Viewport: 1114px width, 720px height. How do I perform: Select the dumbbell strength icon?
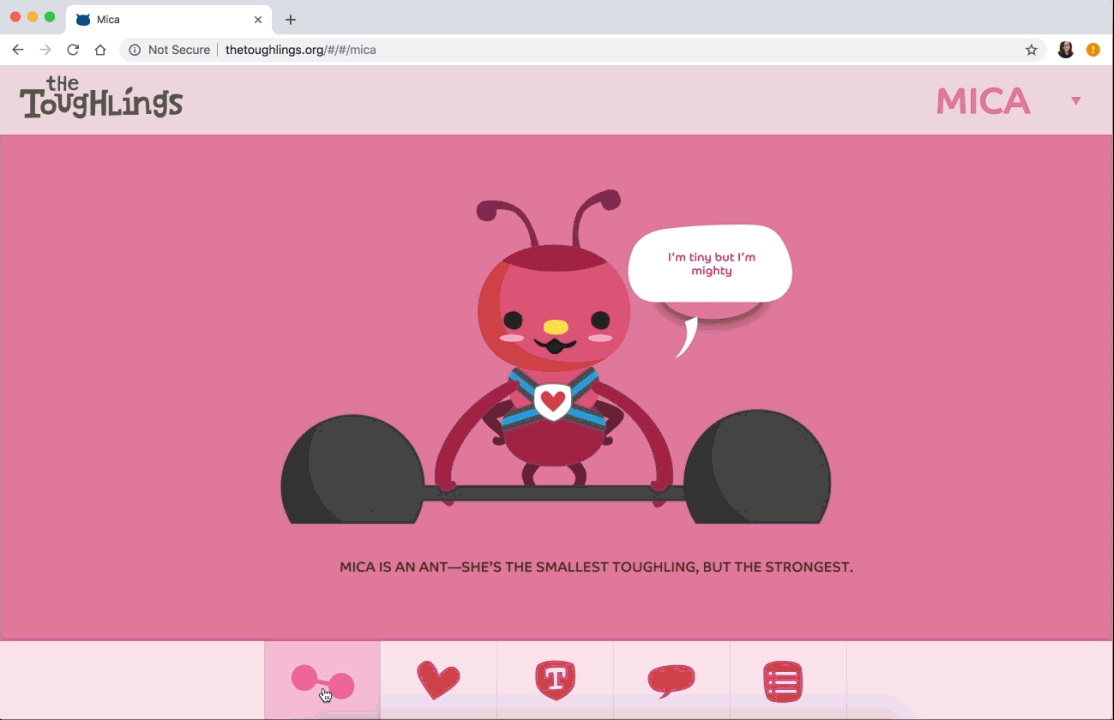(x=323, y=682)
